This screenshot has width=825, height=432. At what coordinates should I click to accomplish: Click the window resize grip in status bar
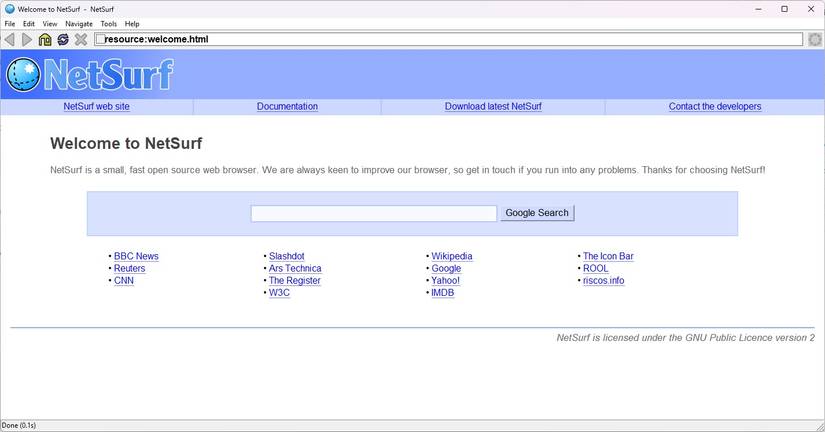pos(819,426)
